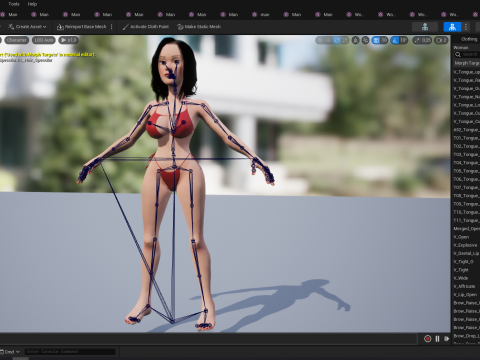Select the V_Explosive morph target row
Image resolution: width=480 pixels, height=360 pixels.
tap(466, 245)
